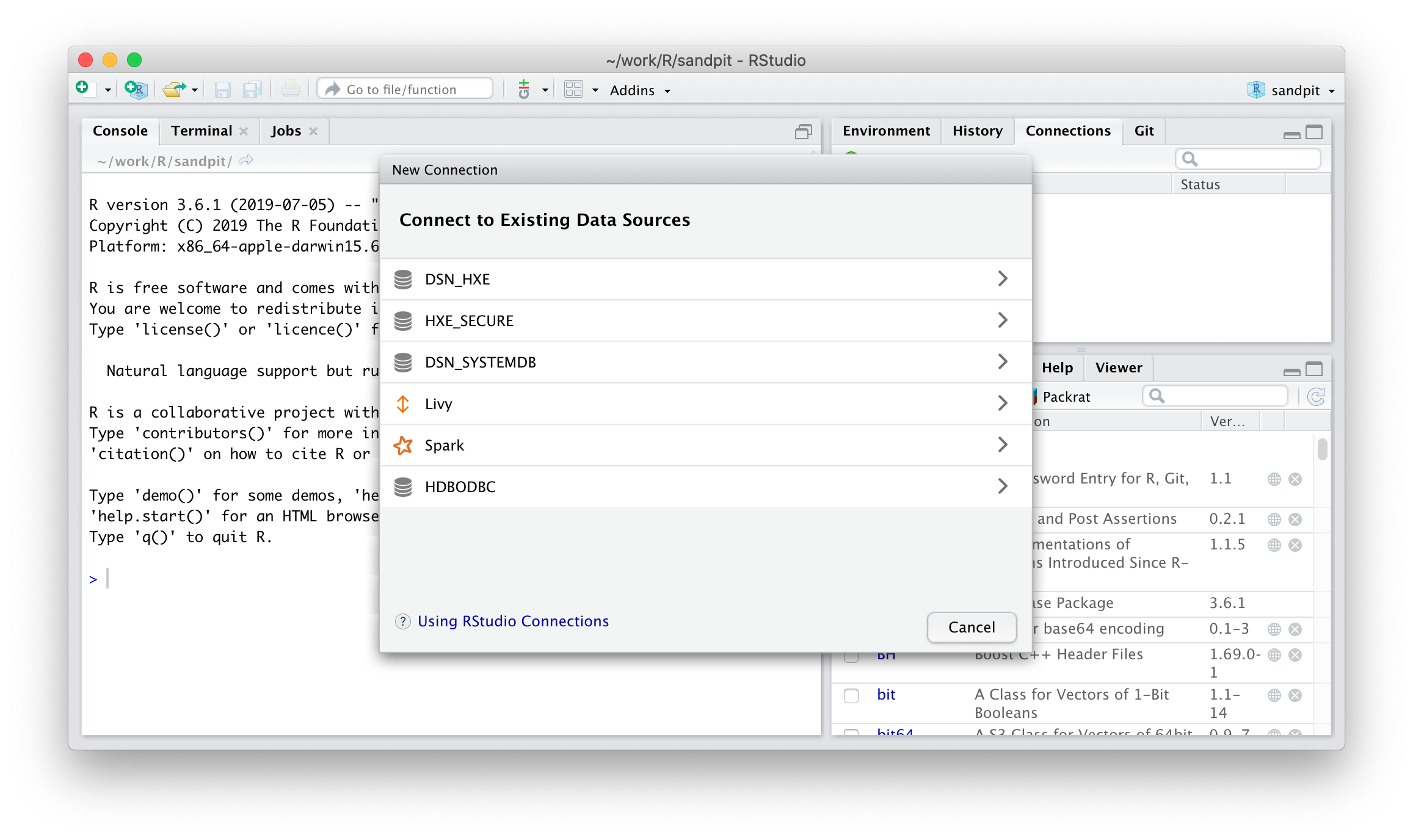Click the Git version control toolbar icon
The image size is (1413, 840).
pos(523,89)
